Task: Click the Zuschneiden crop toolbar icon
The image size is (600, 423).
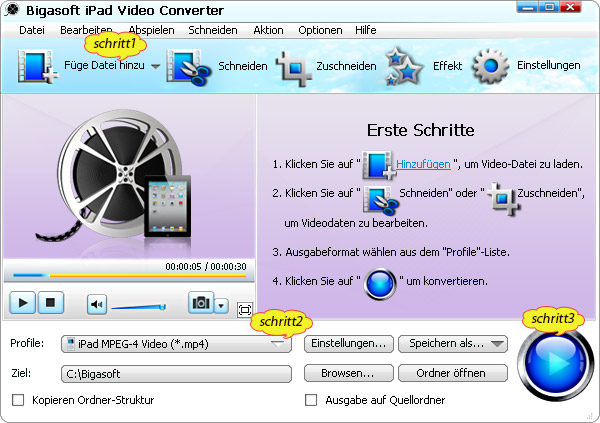Action: pos(294,69)
